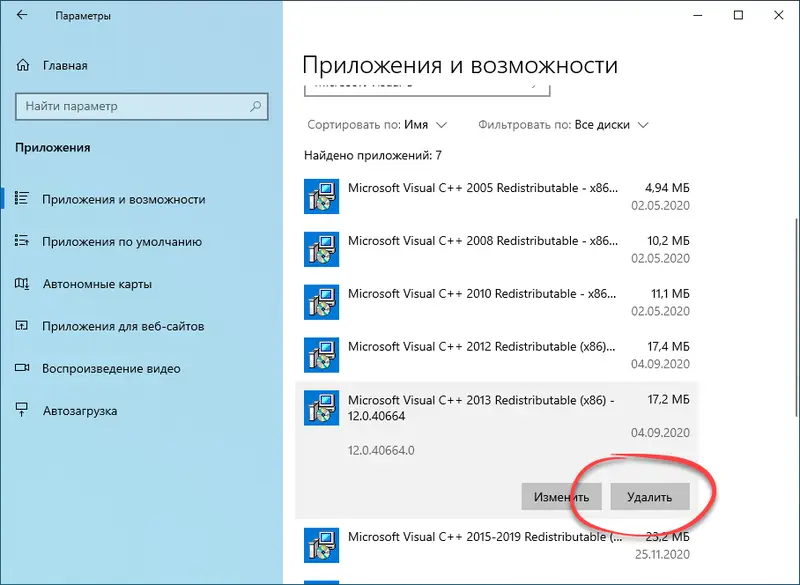
Task: Maximize the Параметры window
Action: coord(738,15)
